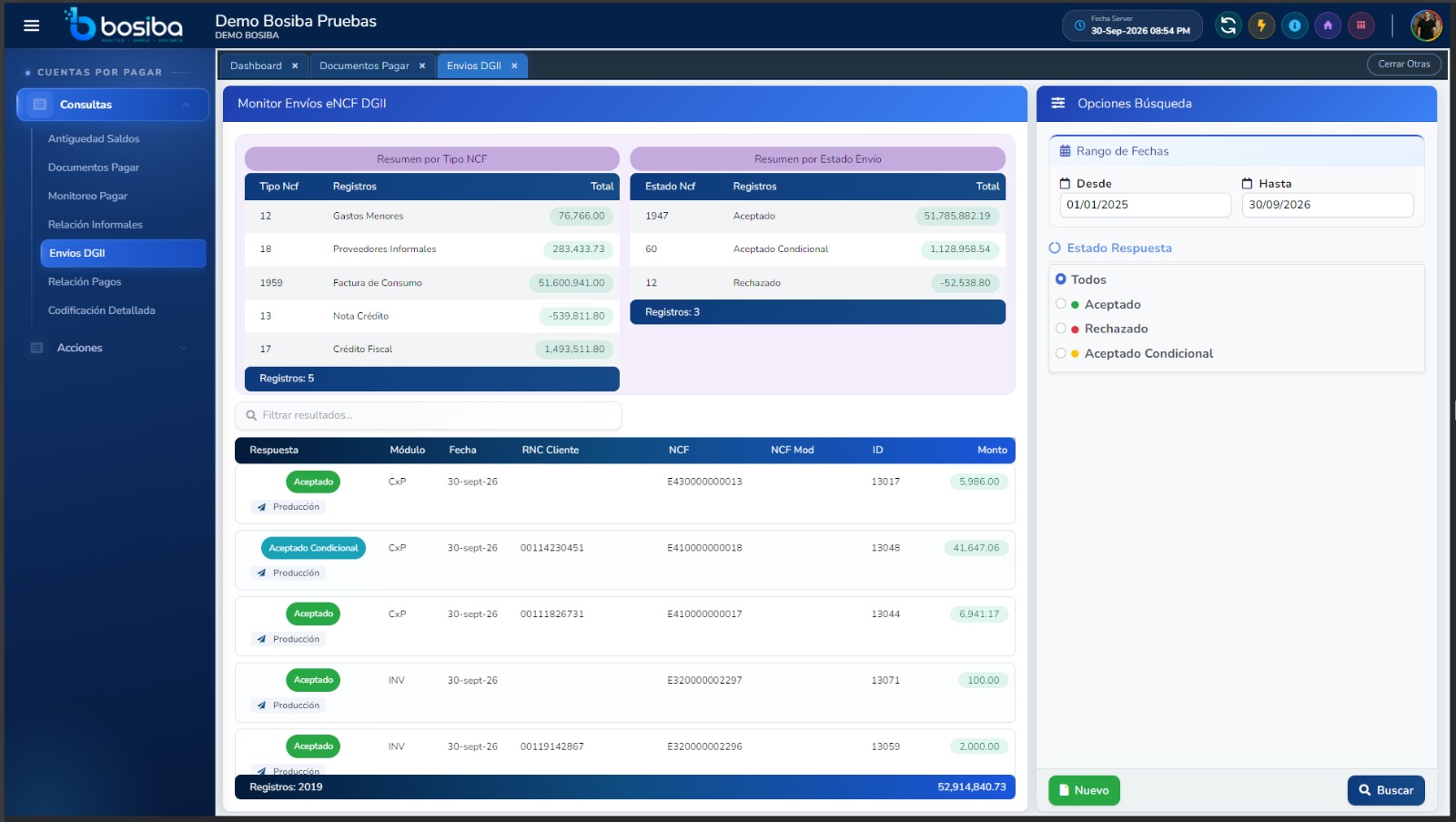Click the Filtrar resultados search box
This screenshot has height=822, width=1456.
429,415
